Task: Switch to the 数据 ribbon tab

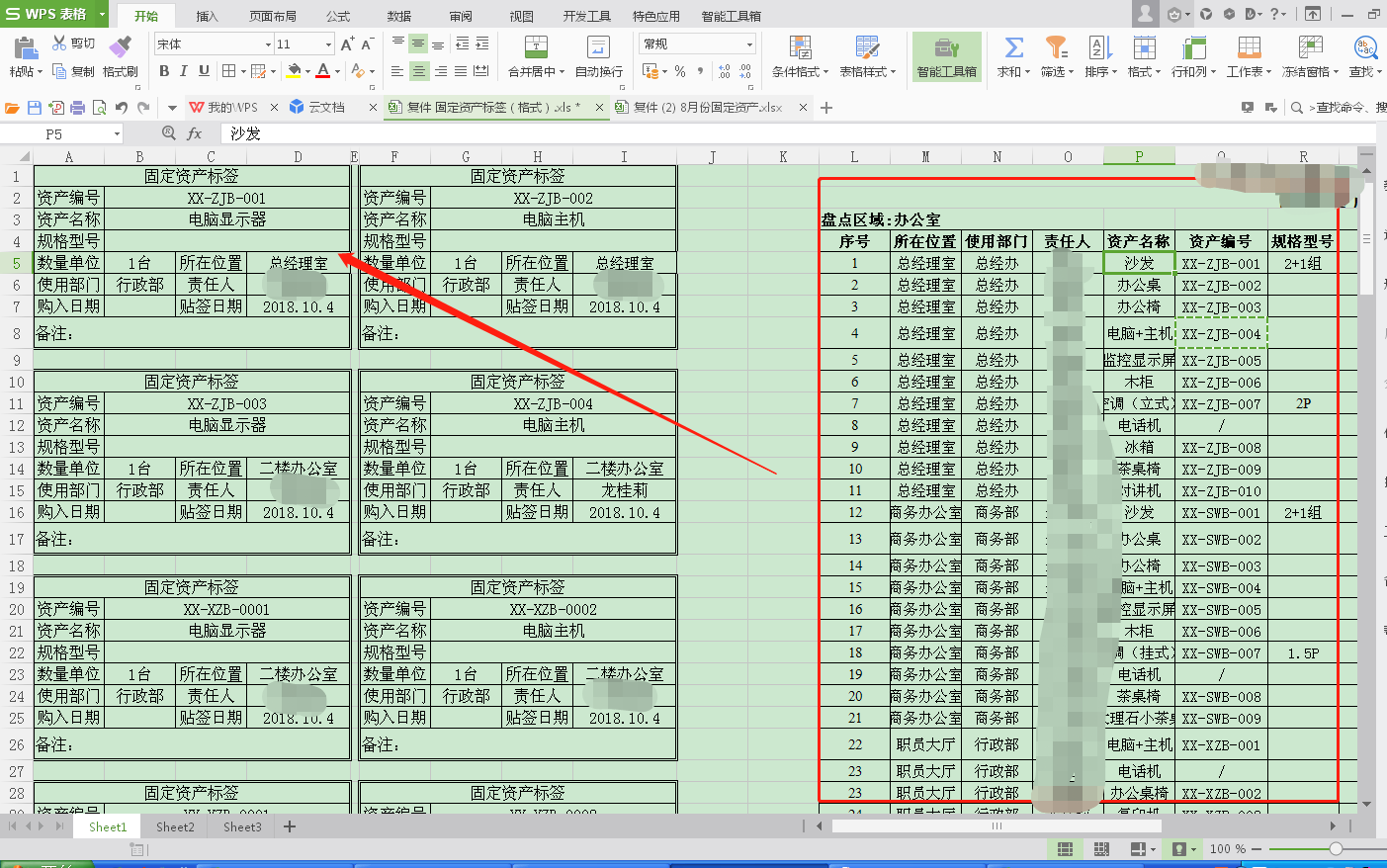Action: pos(397,15)
